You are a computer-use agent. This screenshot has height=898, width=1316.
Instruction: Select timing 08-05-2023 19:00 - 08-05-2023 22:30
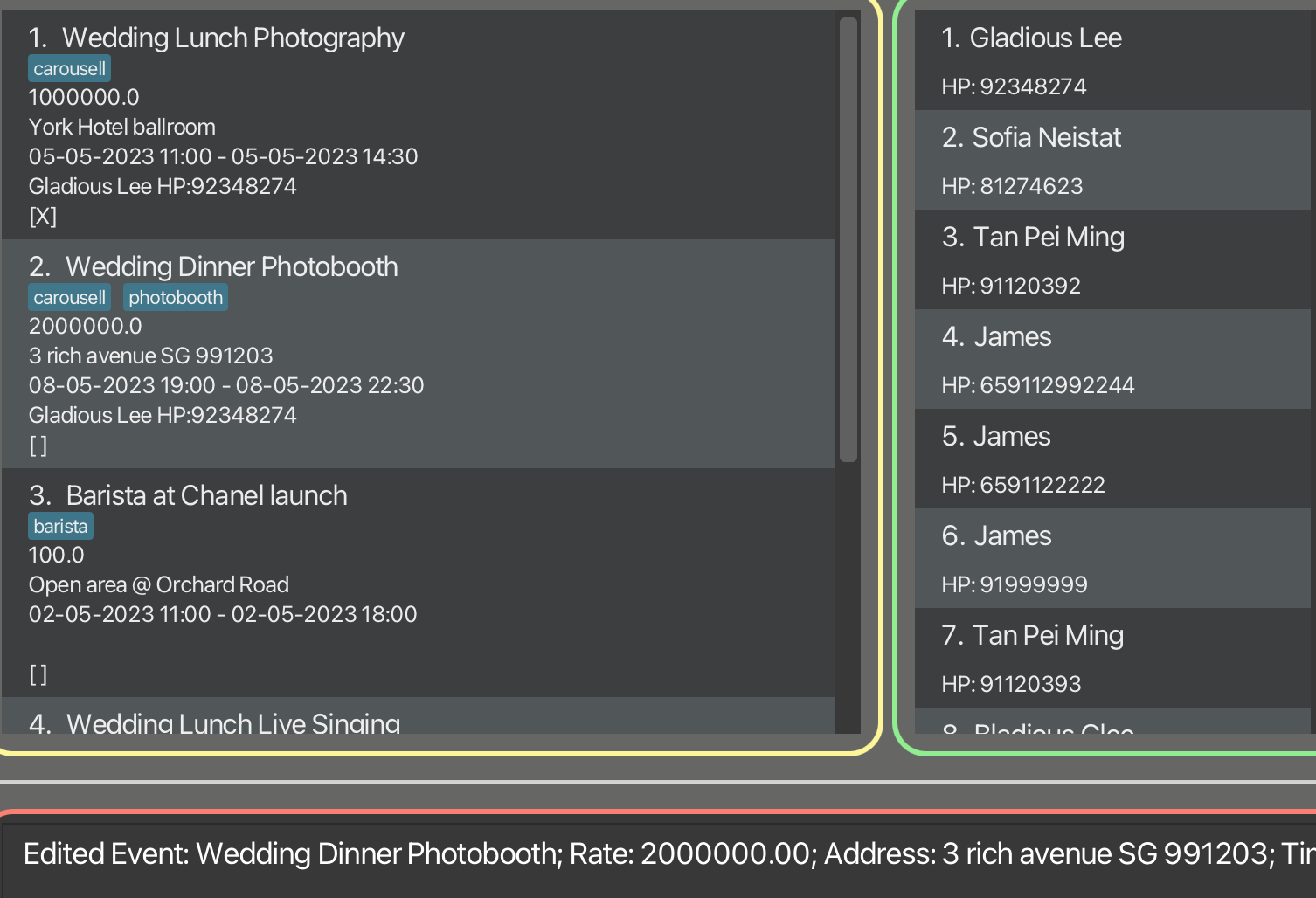click(x=226, y=385)
